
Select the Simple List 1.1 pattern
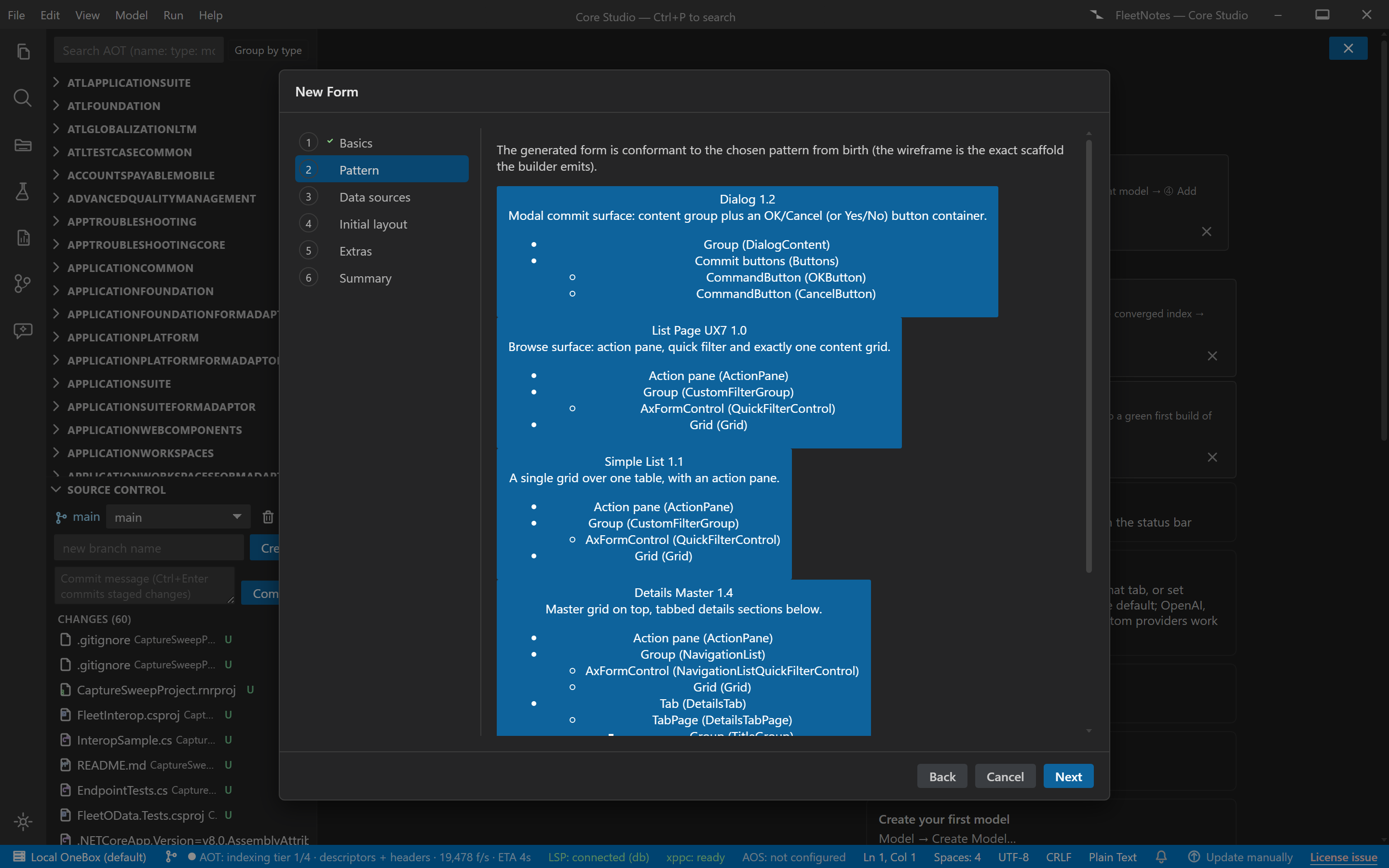point(644,514)
